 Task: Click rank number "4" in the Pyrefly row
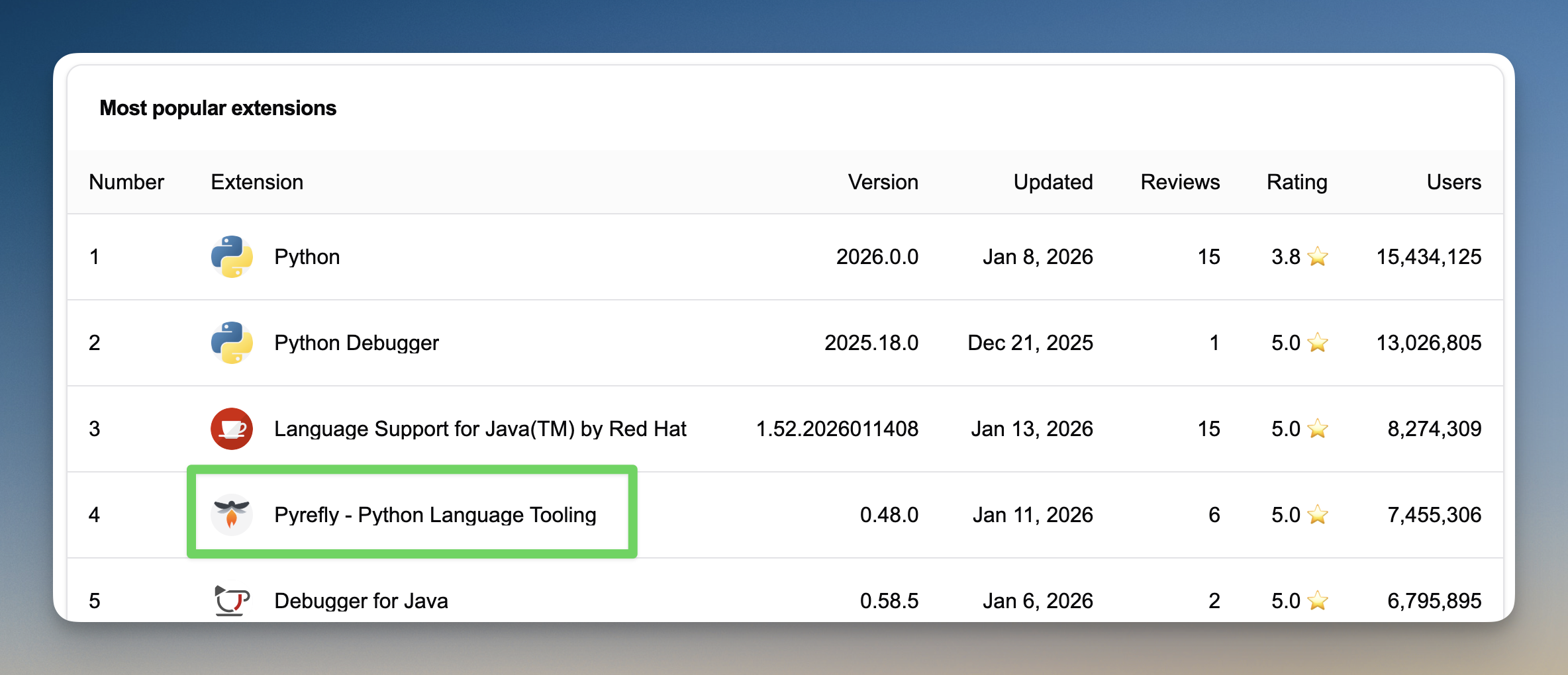[95, 515]
